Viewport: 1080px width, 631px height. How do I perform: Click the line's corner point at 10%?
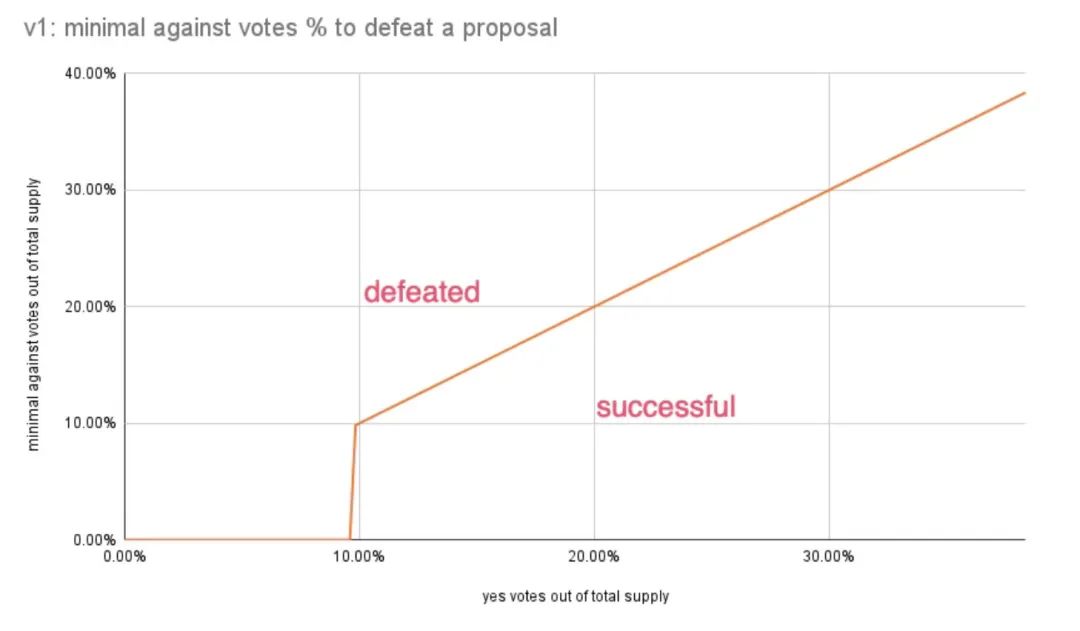click(x=356, y=424)
